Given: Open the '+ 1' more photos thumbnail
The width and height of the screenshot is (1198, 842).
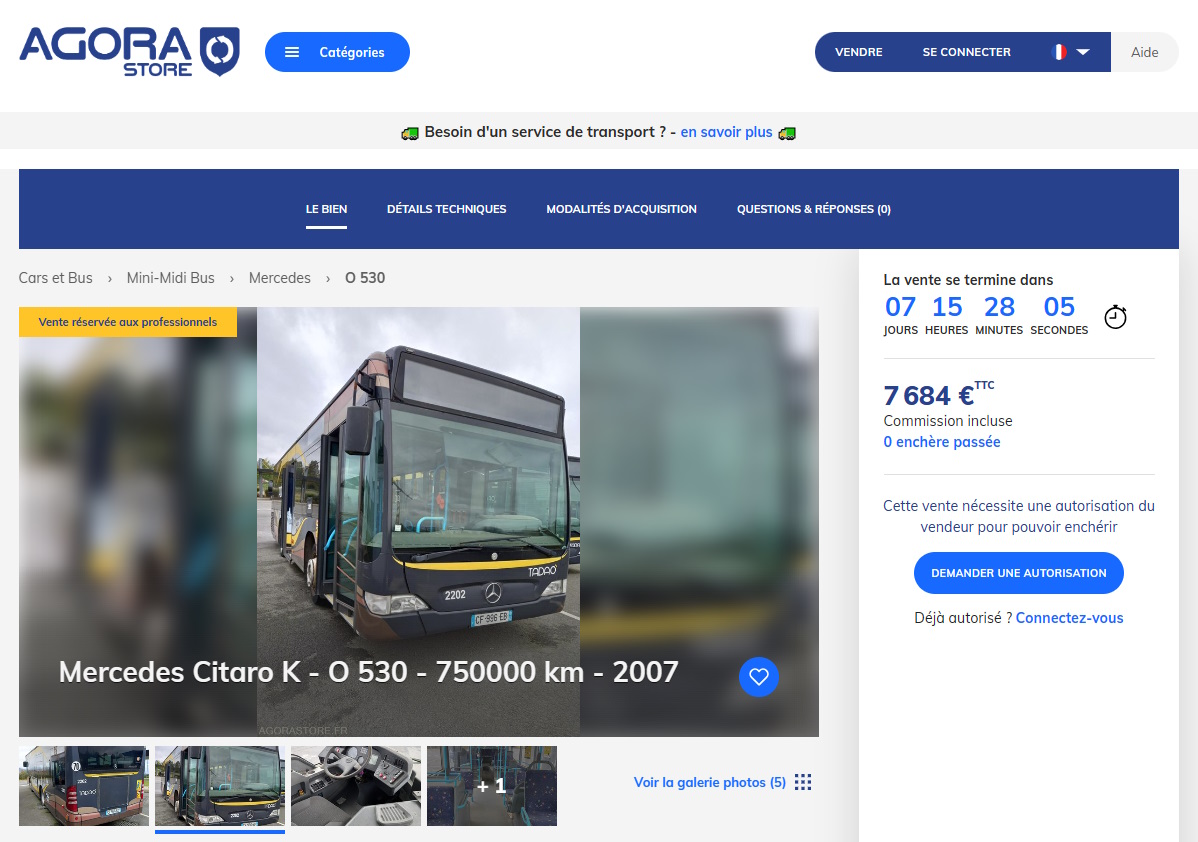Looking at the screenshot, I should pos(492,786).
